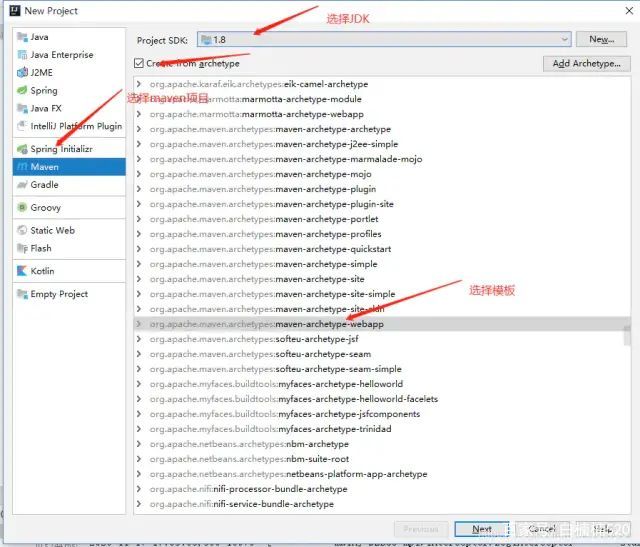Click the Maven 'm' icon
The height and width of the screenshot is (547, 640).
[22, 167]
